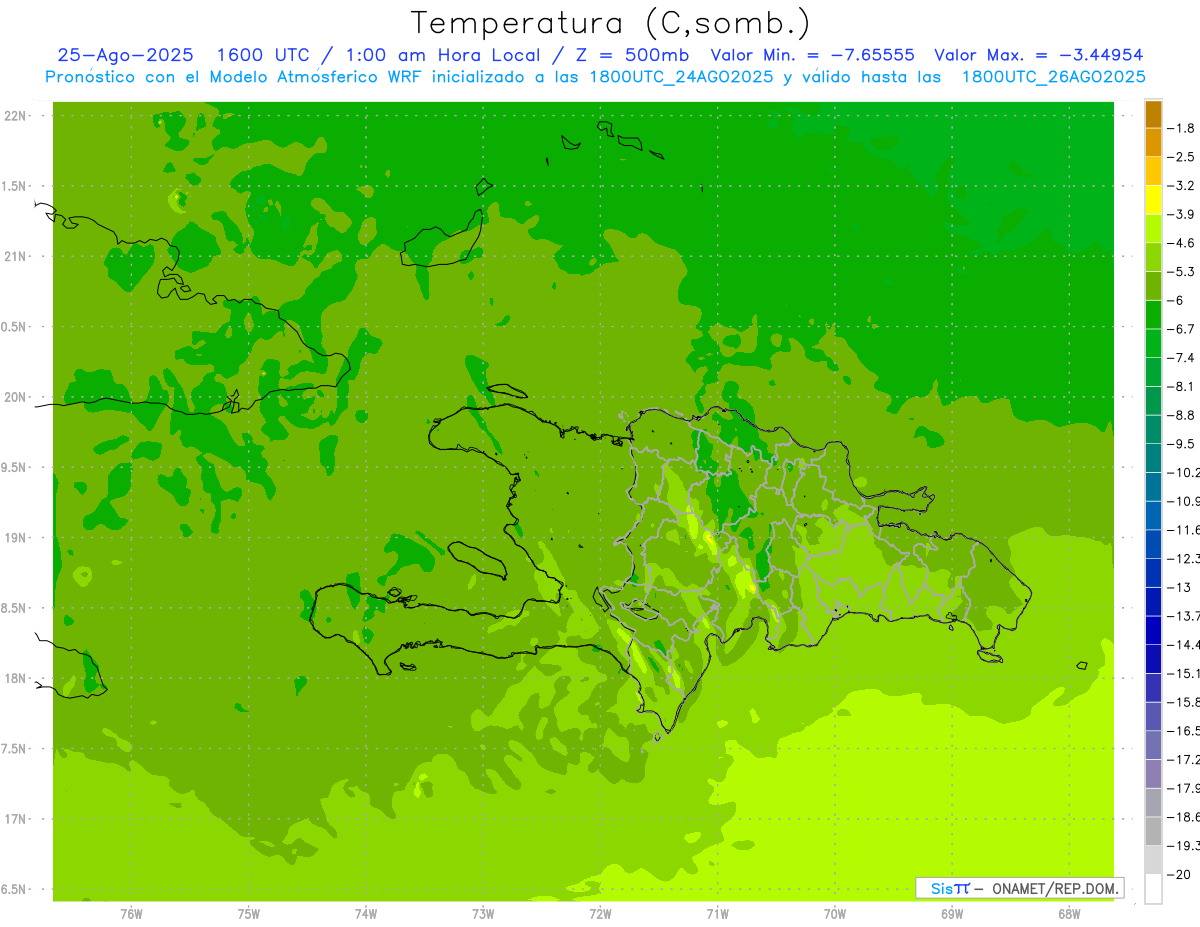The height and width of the screenshot is (927, 1200).
Task: Click the "-11.6" colorbar label
Action: point(1185,529)
